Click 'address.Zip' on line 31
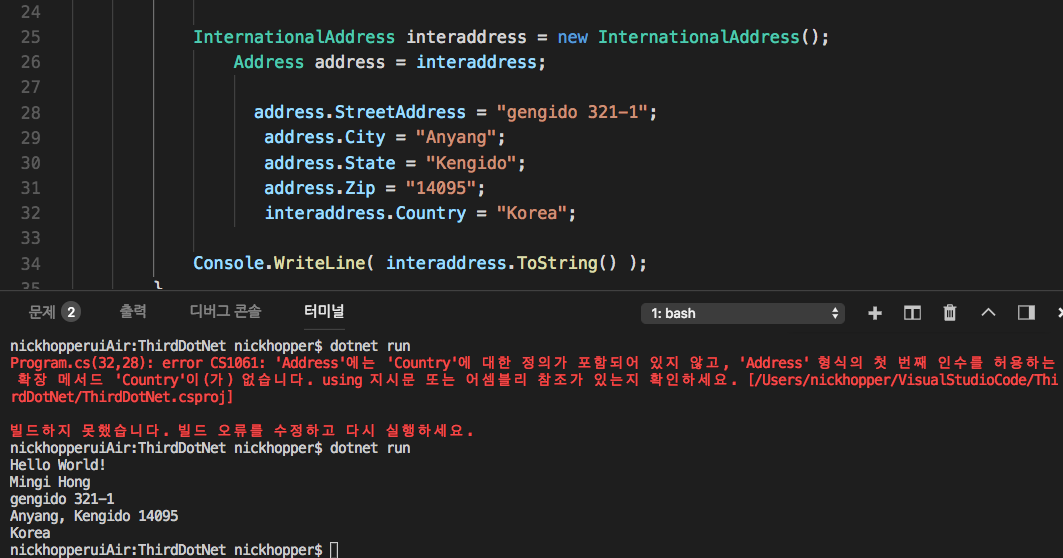 click(x=319, y=188)
